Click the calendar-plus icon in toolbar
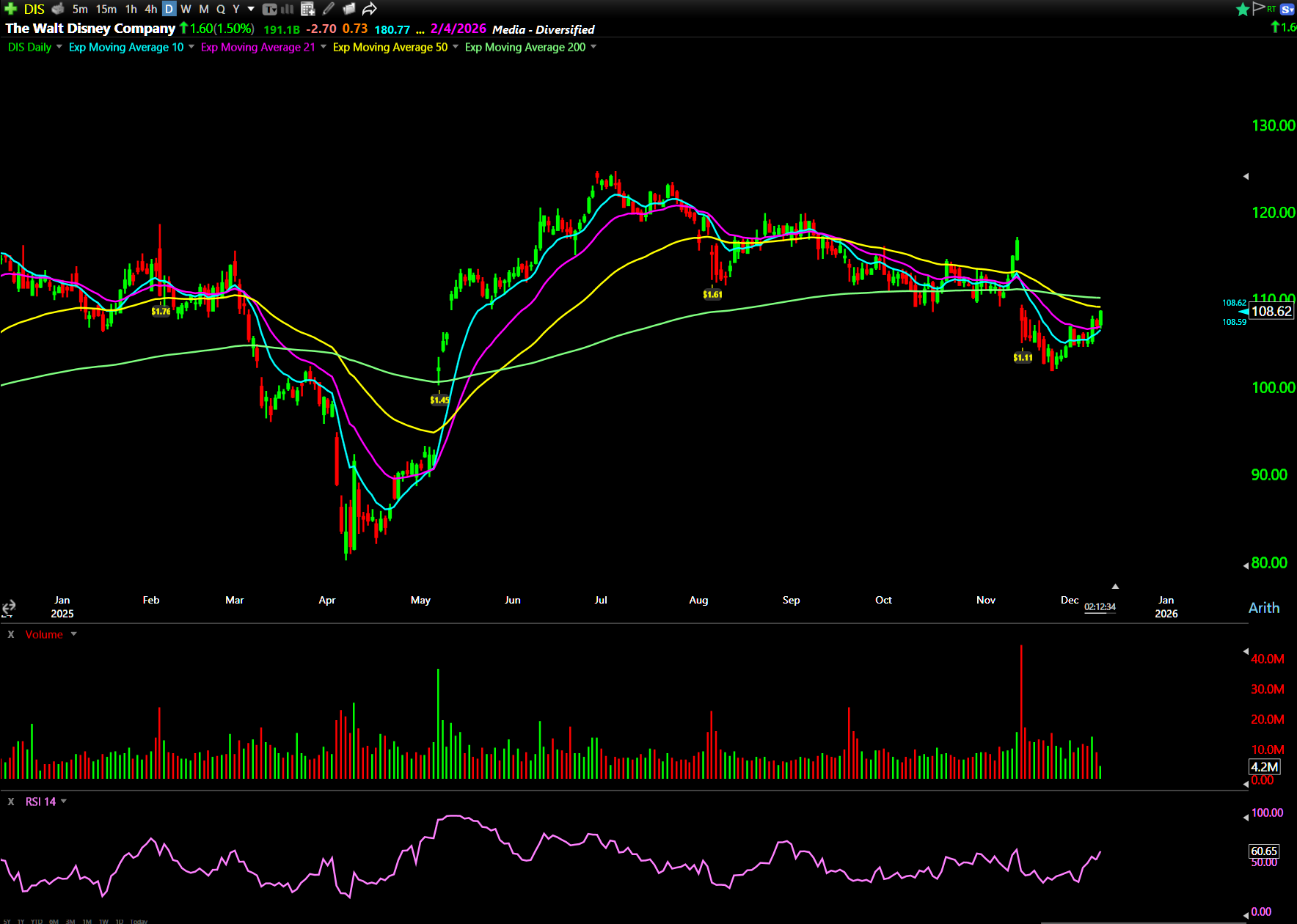 pyautogui.click(x=308, y=9)
